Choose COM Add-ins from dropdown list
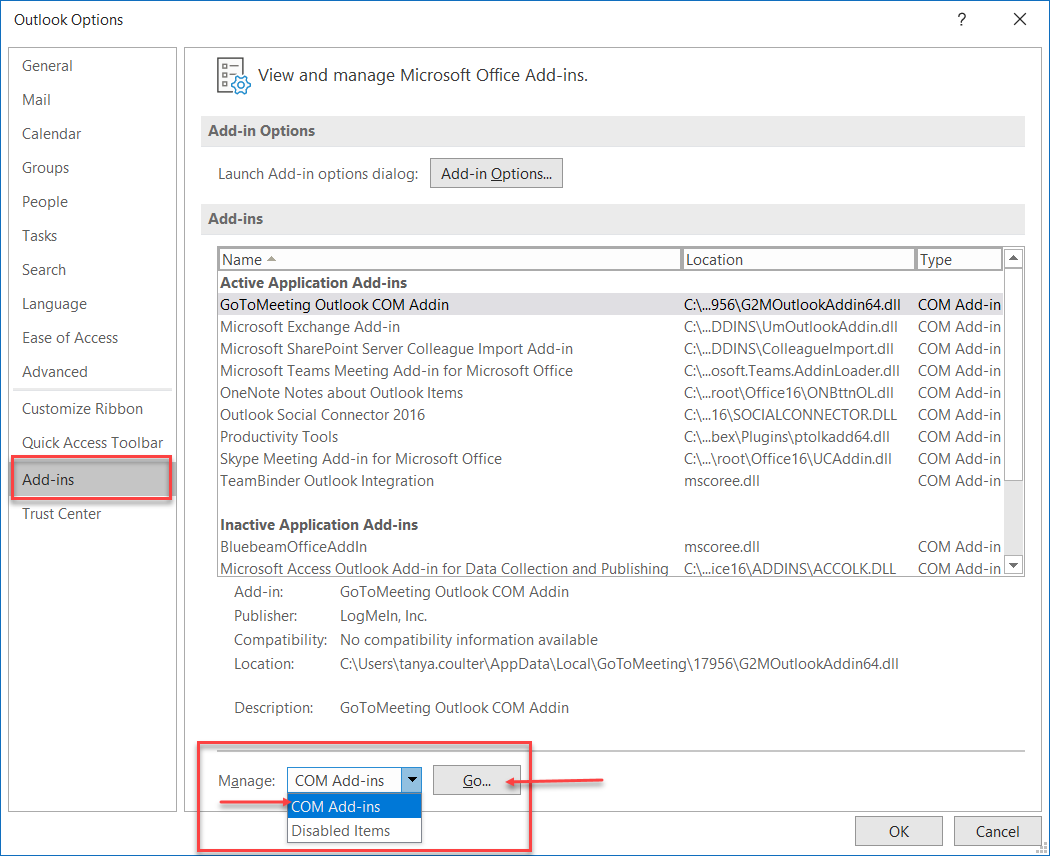Viewport: 1050px width, 856px height. [354, 806]
